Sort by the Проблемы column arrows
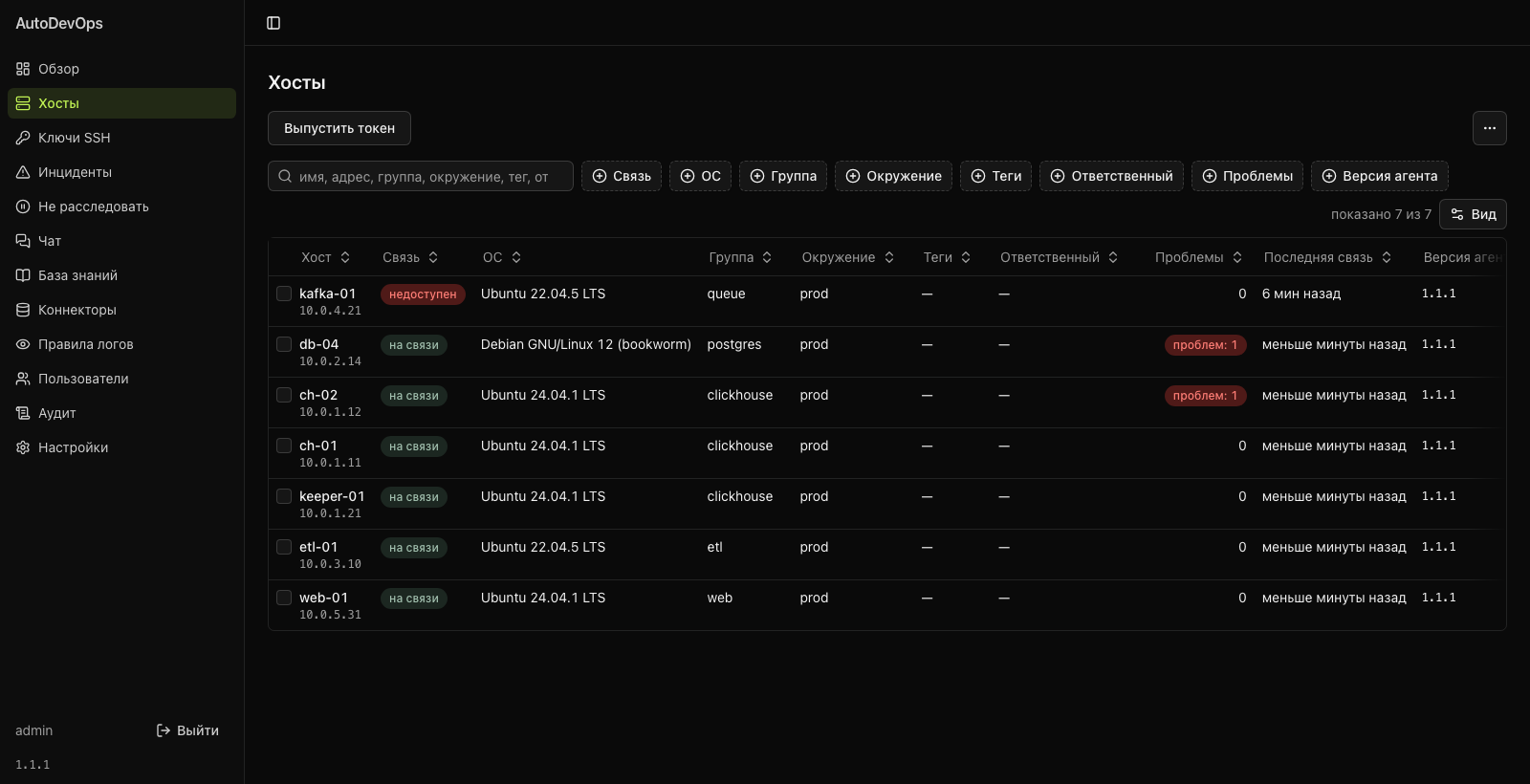This screenshot has width=1530, height=784. [1237, 257]
